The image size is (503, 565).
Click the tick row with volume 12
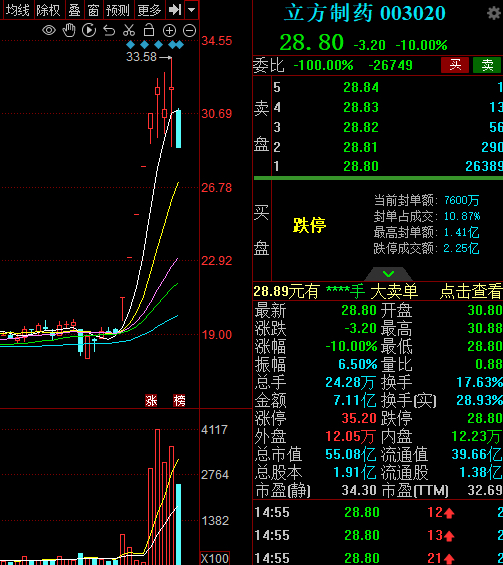378,512
